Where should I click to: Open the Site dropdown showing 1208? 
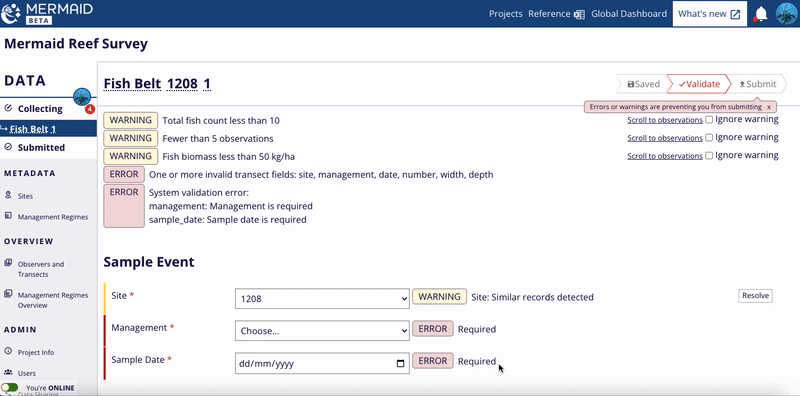pos(322,299)
